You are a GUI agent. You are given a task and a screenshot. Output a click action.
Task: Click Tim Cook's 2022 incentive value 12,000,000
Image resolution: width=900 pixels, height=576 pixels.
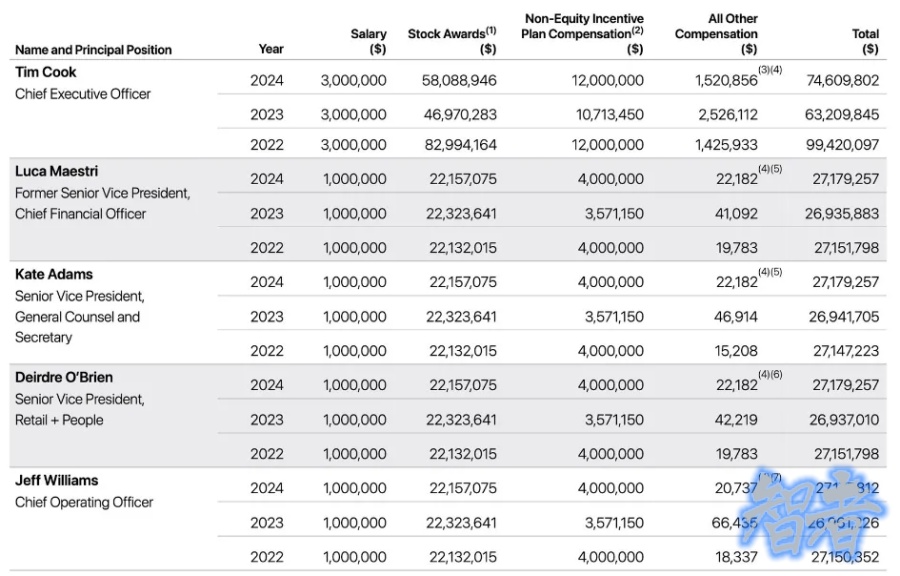point(607,145)
